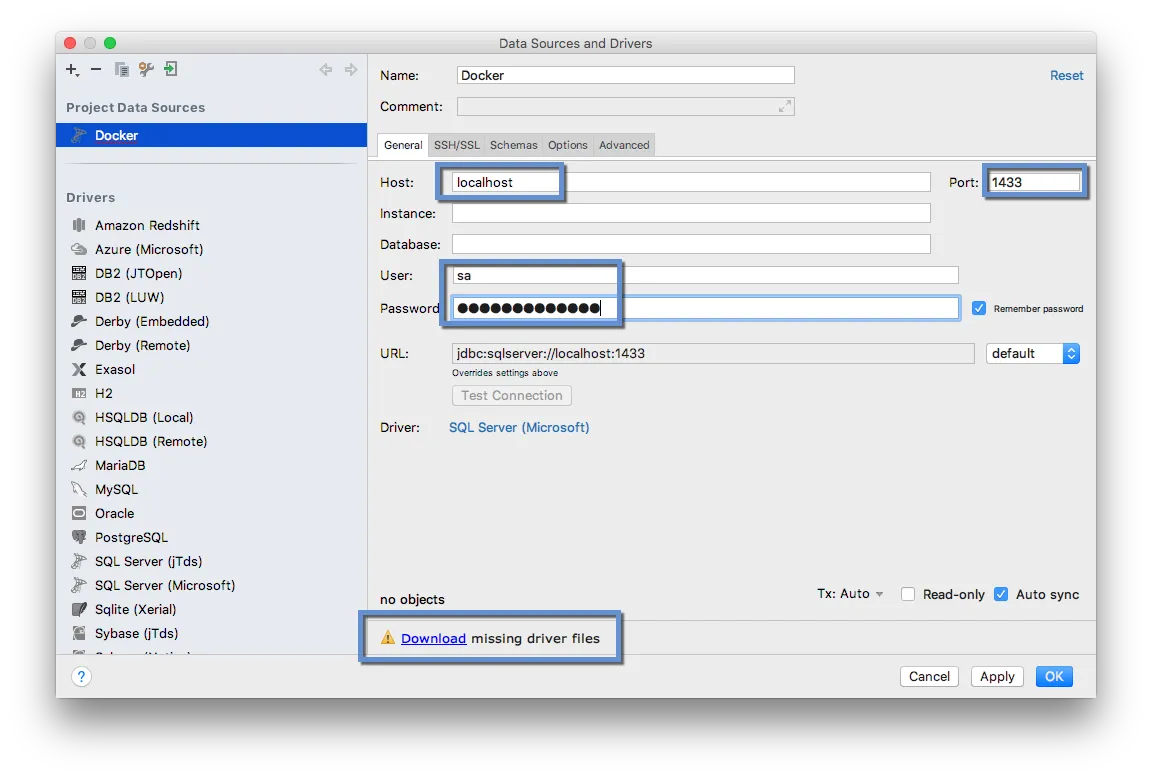
Task: Click the Sqlite (Xerial) feather icon
Action: pyautogui.click(x=79, y=609)
